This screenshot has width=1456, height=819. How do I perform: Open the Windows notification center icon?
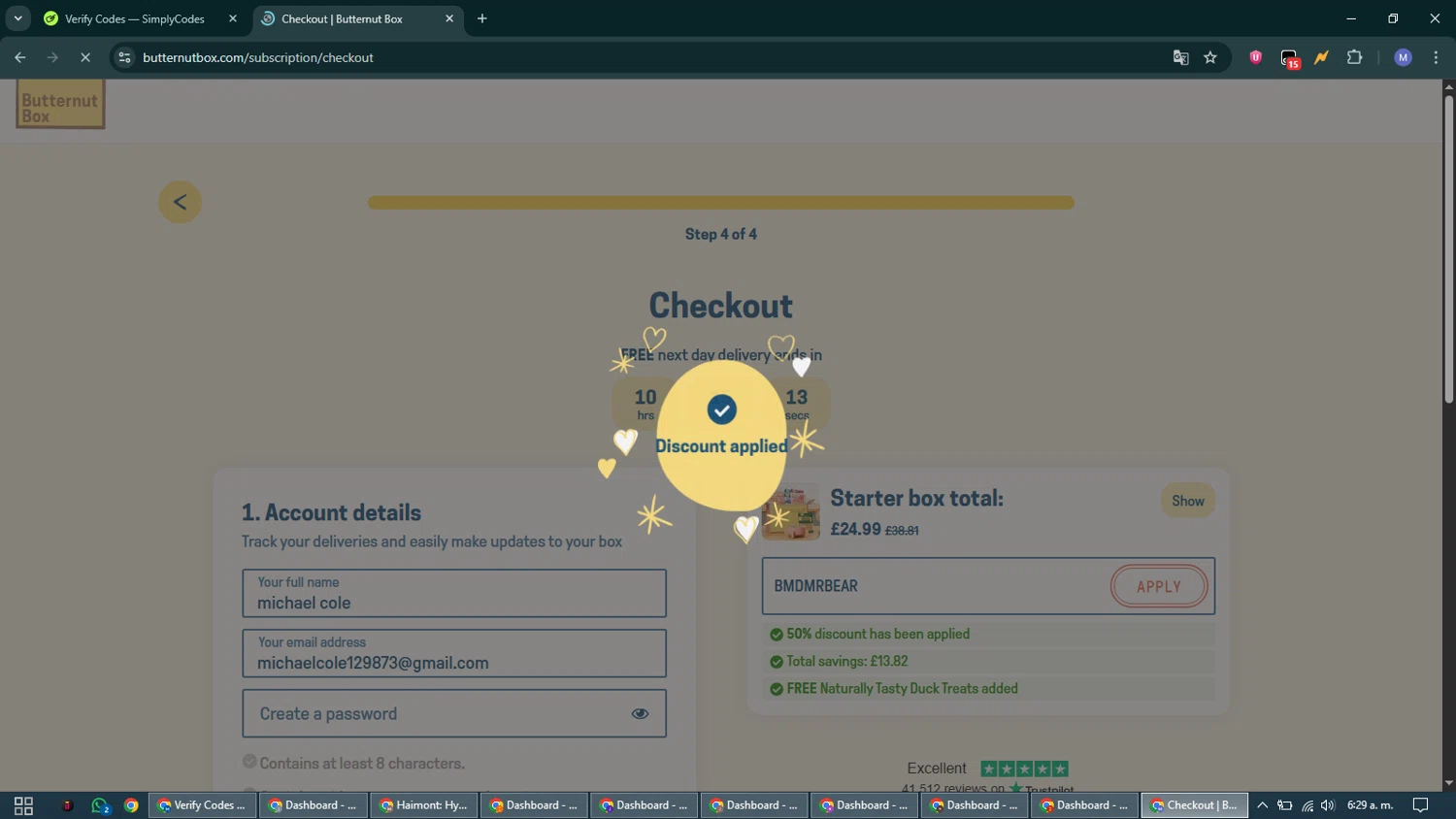point(1420,805)
